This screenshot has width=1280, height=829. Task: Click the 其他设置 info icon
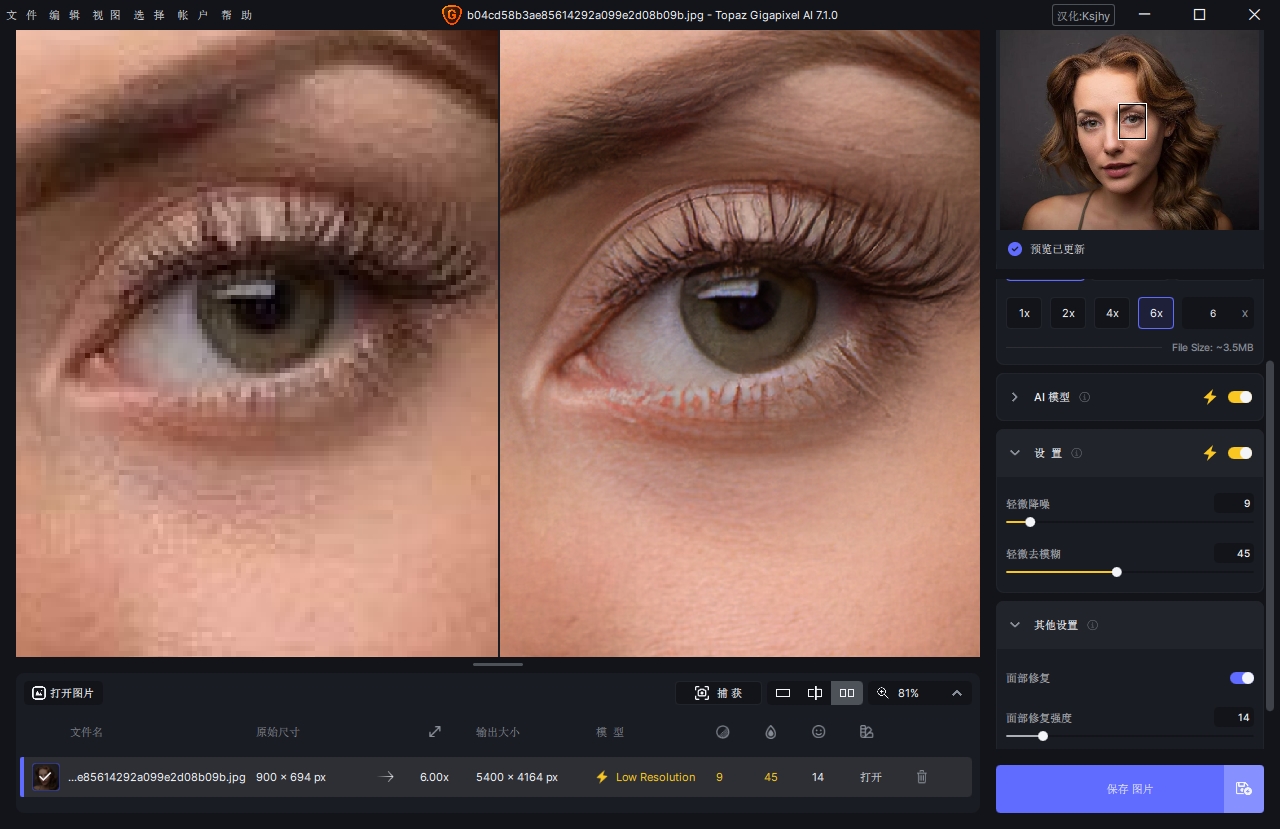tap(1092, 625)
